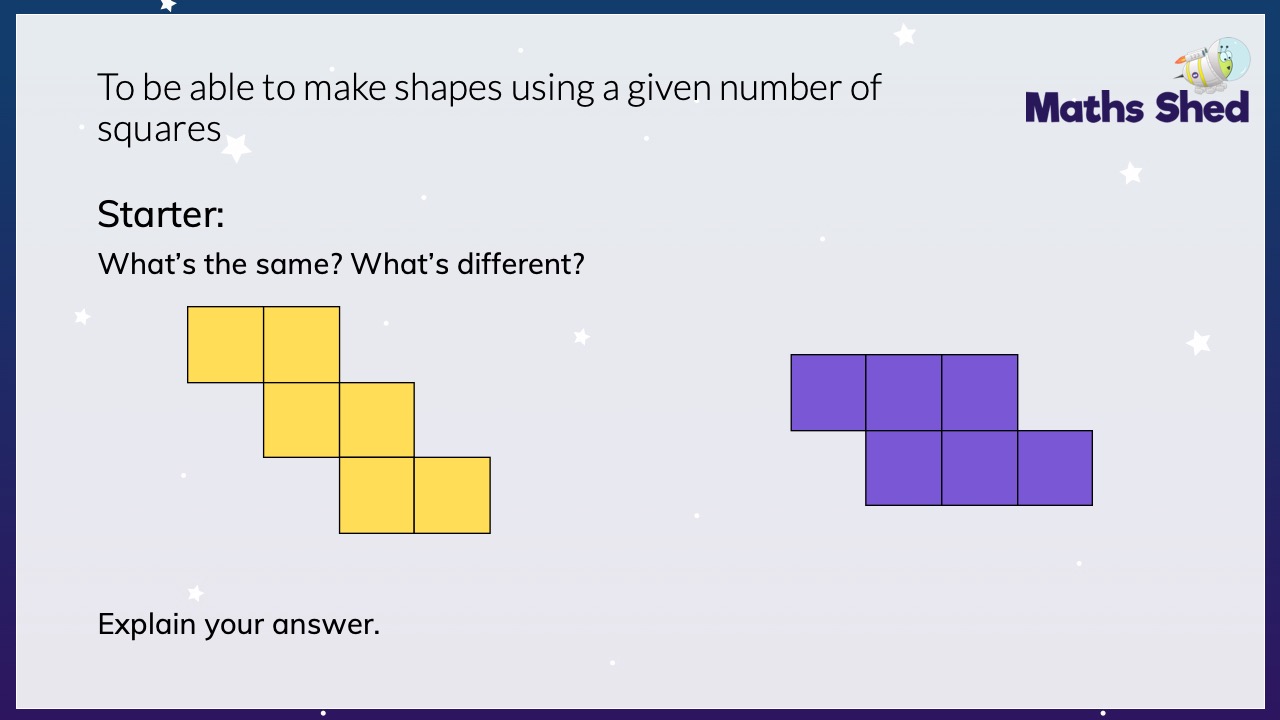
Task: Click 'What's the same? What's different?' text
Action: (x=341, y=265)
